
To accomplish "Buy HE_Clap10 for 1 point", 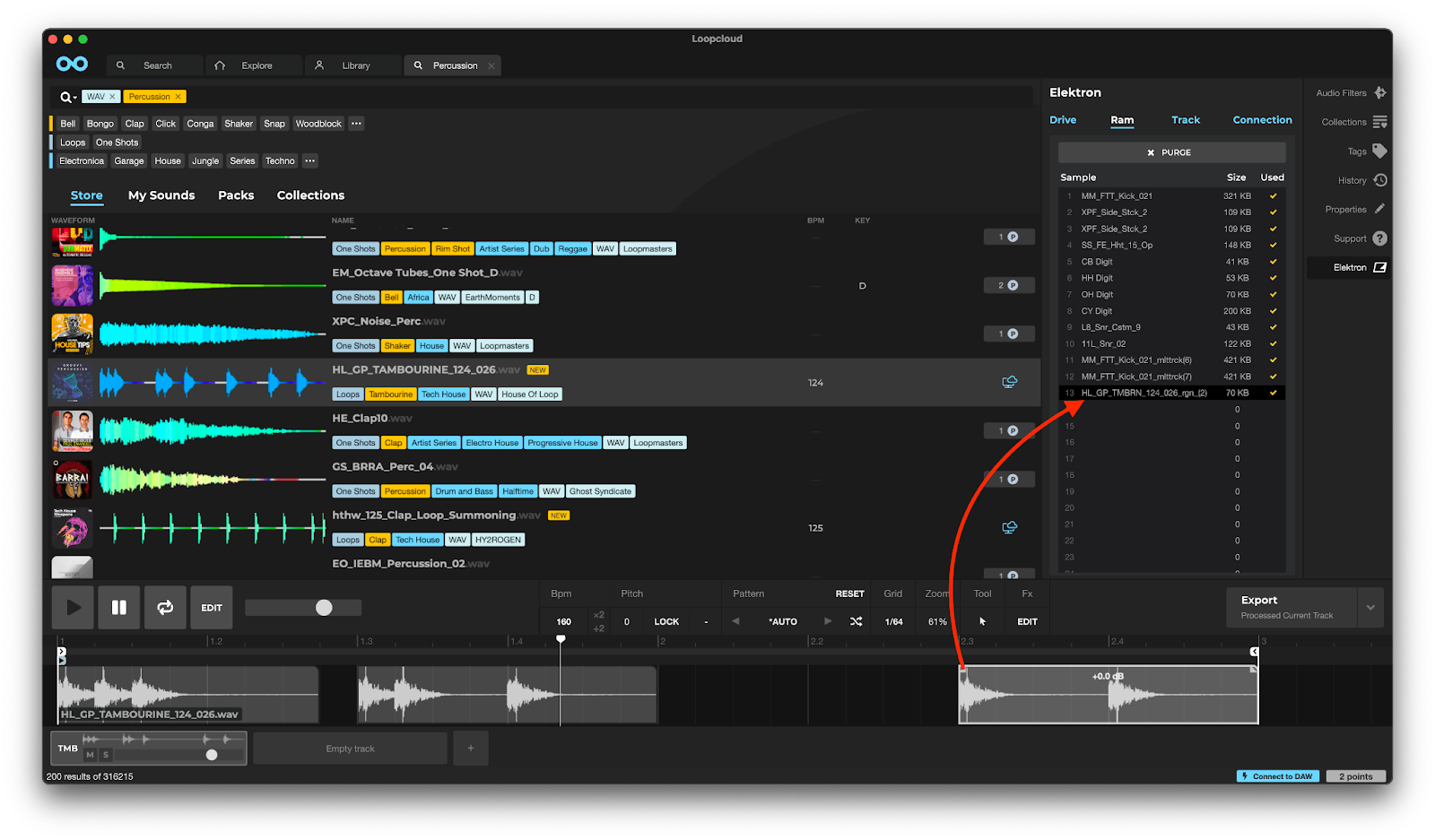I will [x=1009, y=430].
